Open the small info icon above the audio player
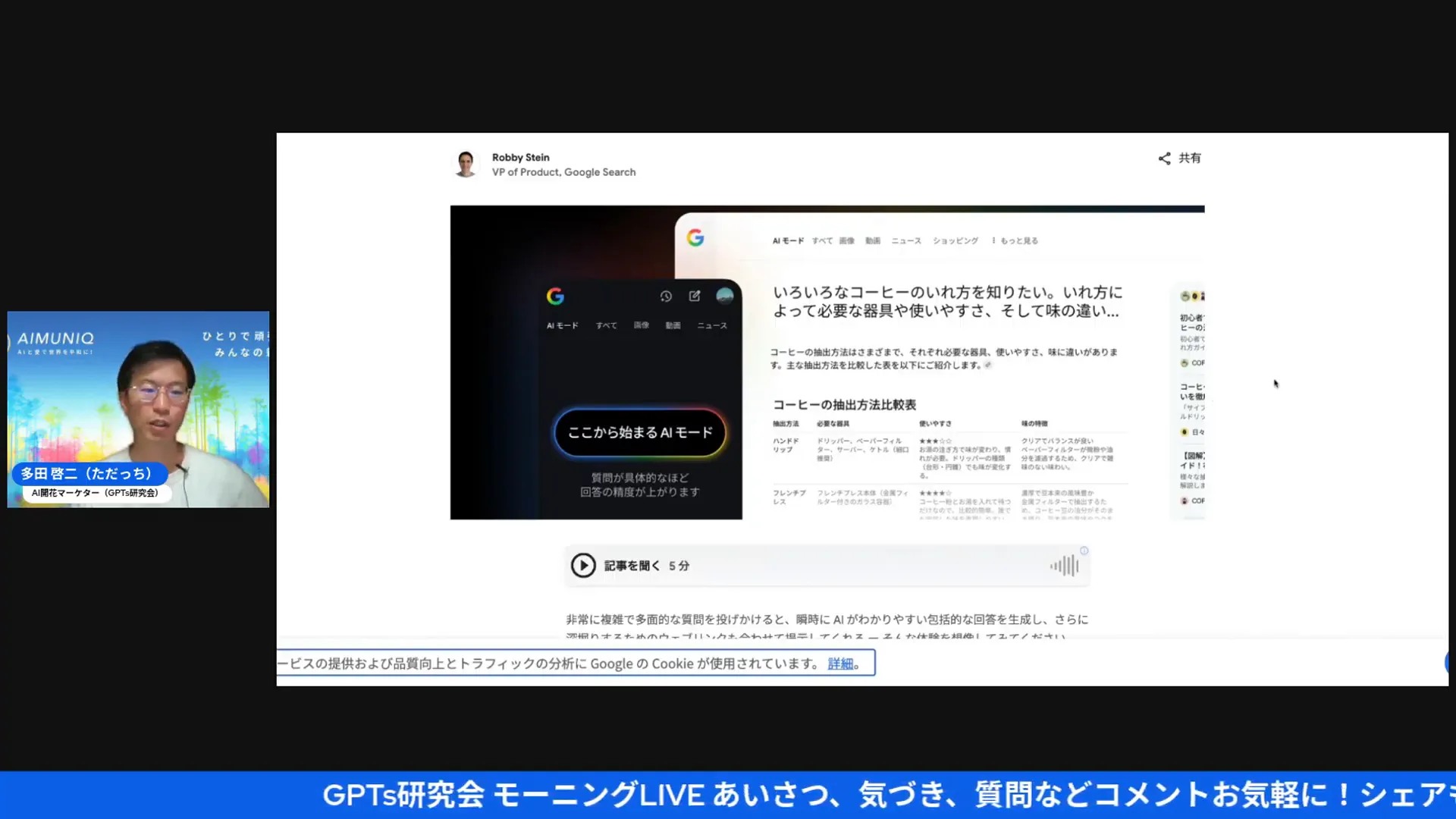Viewport: 1456px width, 819px height. point(1084,551)
